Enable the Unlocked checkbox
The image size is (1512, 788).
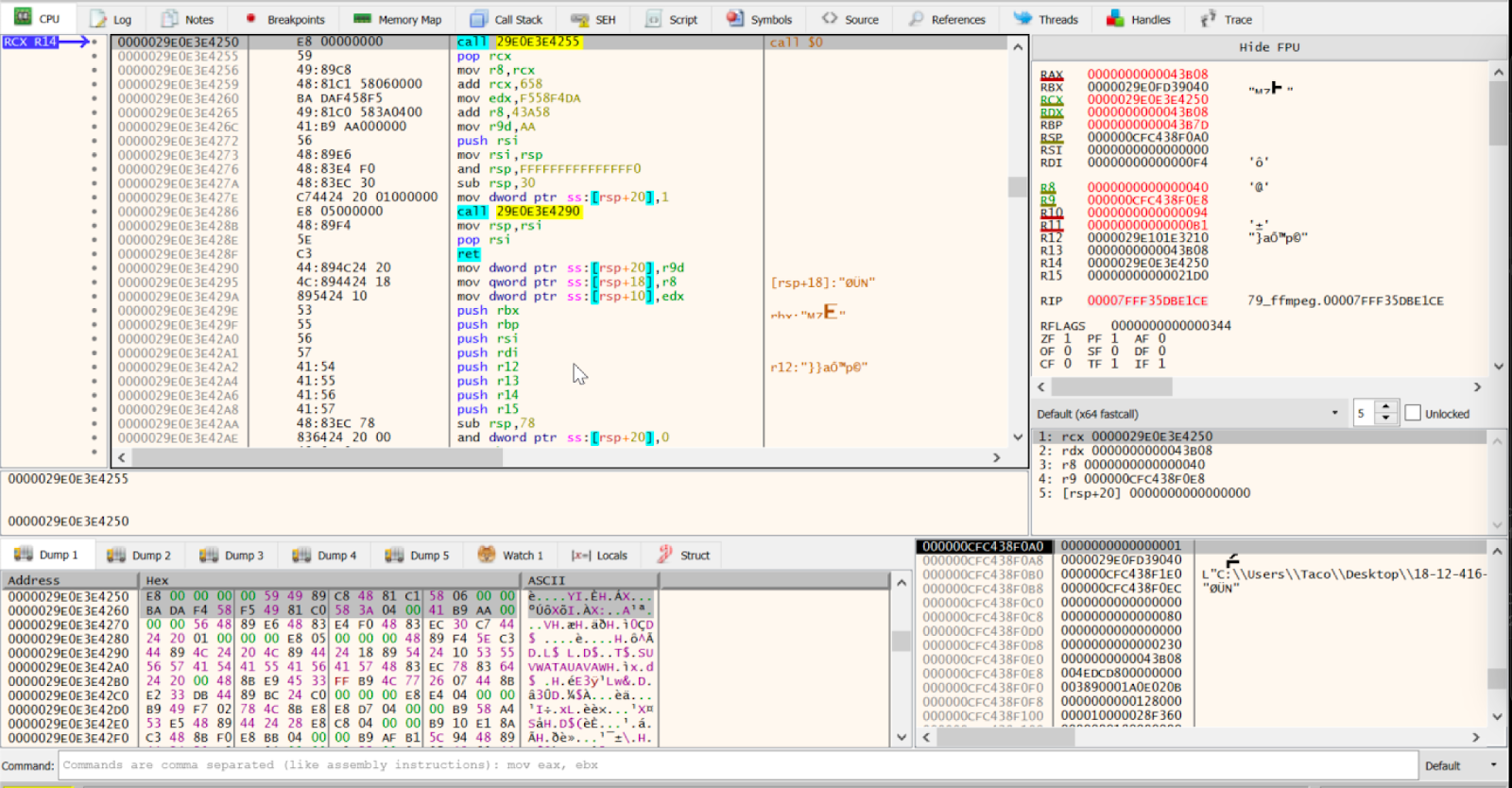[x=1413, y=414]
